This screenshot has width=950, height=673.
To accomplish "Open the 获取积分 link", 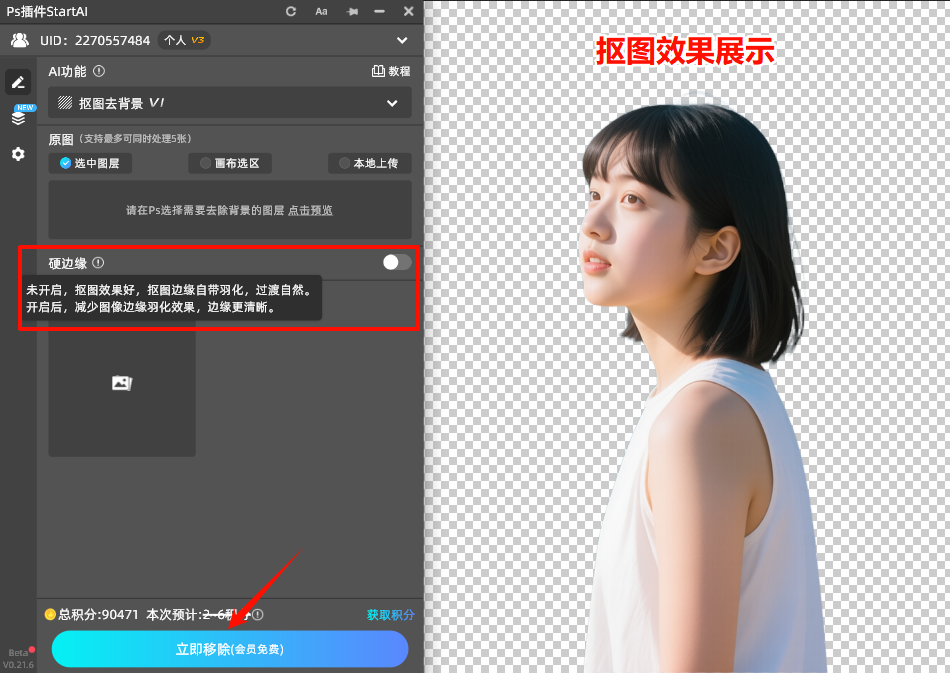I will tap(389, 615).
